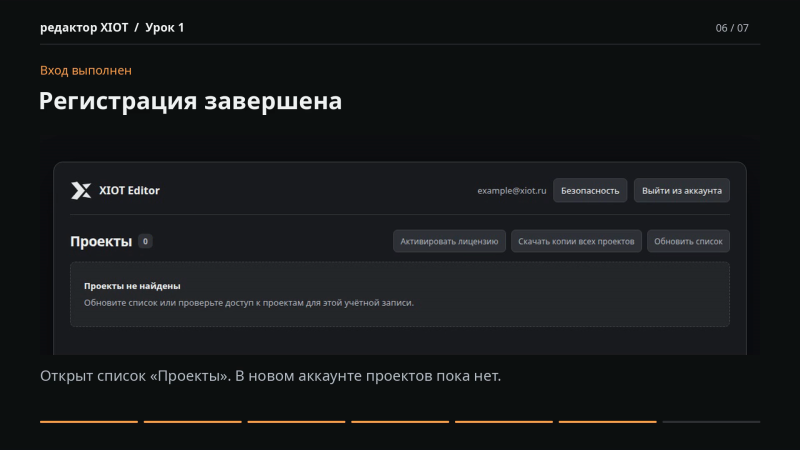
Task: Open the Безопасность settings button
Action: (590, 191)
